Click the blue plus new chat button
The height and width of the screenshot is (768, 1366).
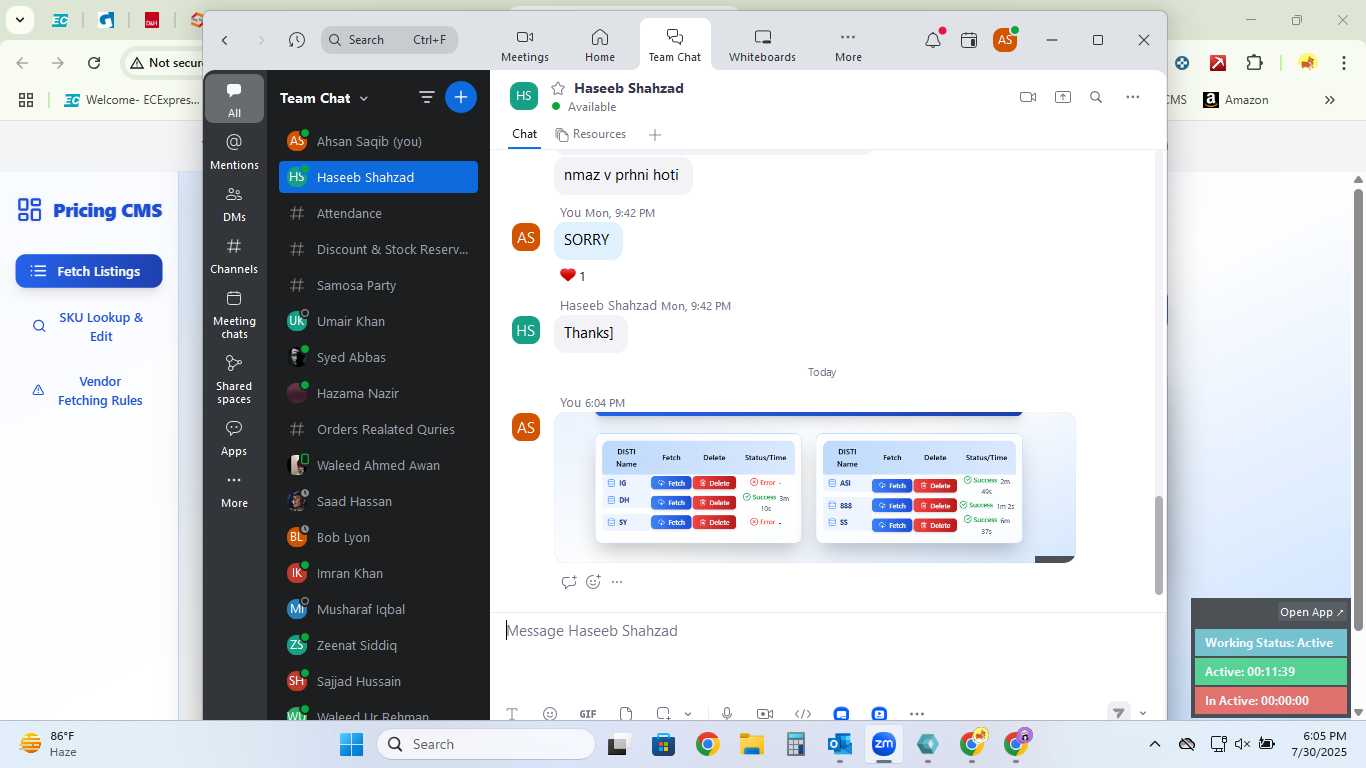click(460, 97)
